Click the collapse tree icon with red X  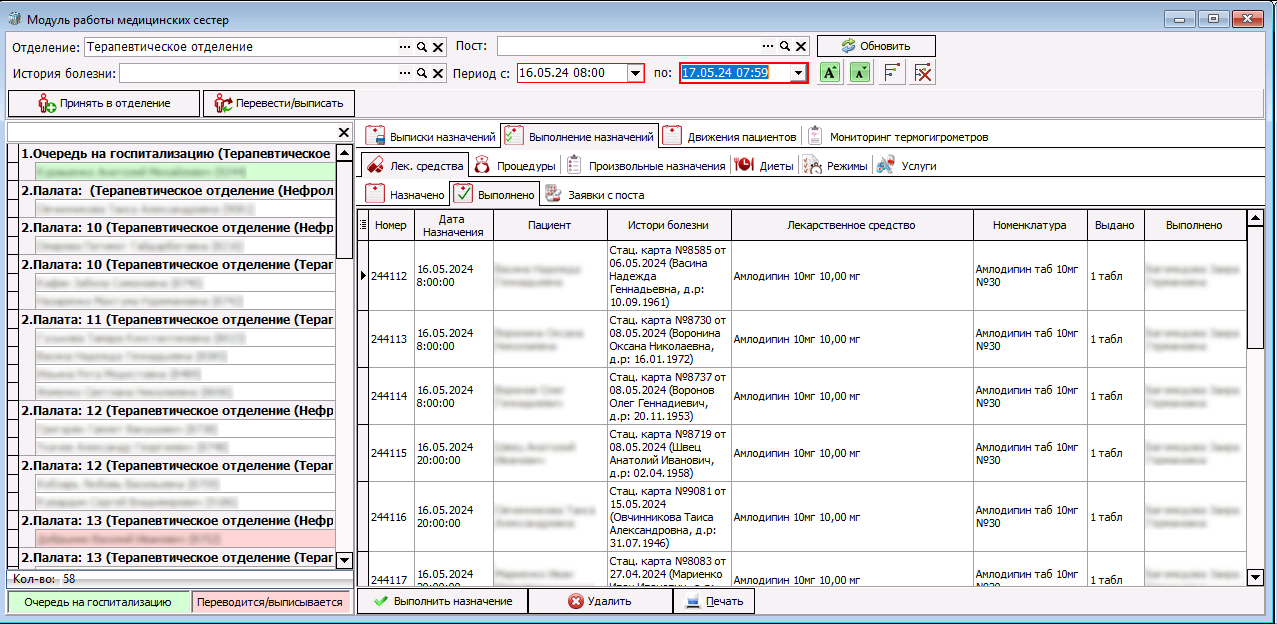923,73
